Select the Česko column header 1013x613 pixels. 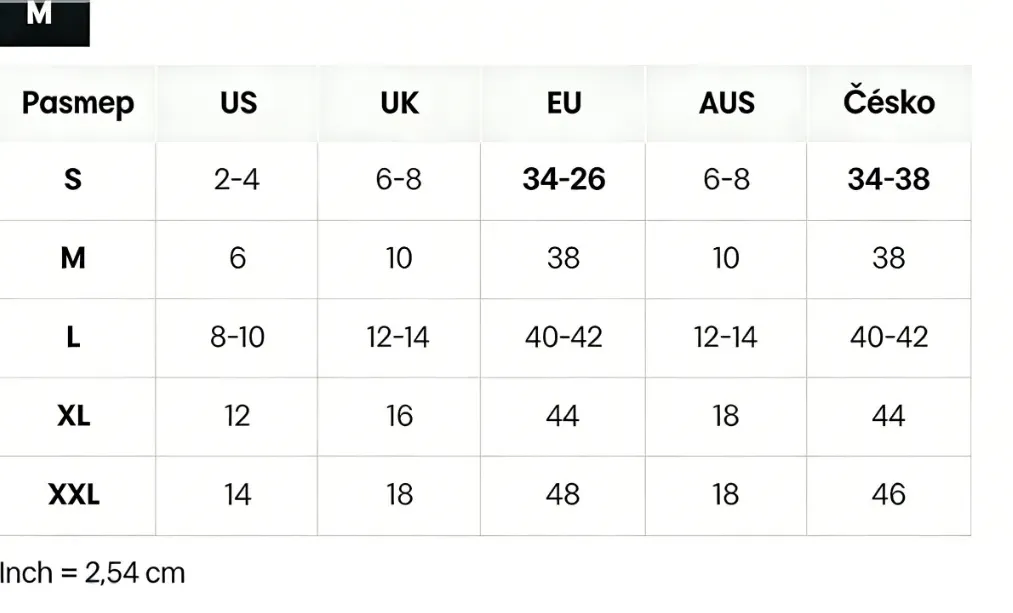tap(888, 102)
